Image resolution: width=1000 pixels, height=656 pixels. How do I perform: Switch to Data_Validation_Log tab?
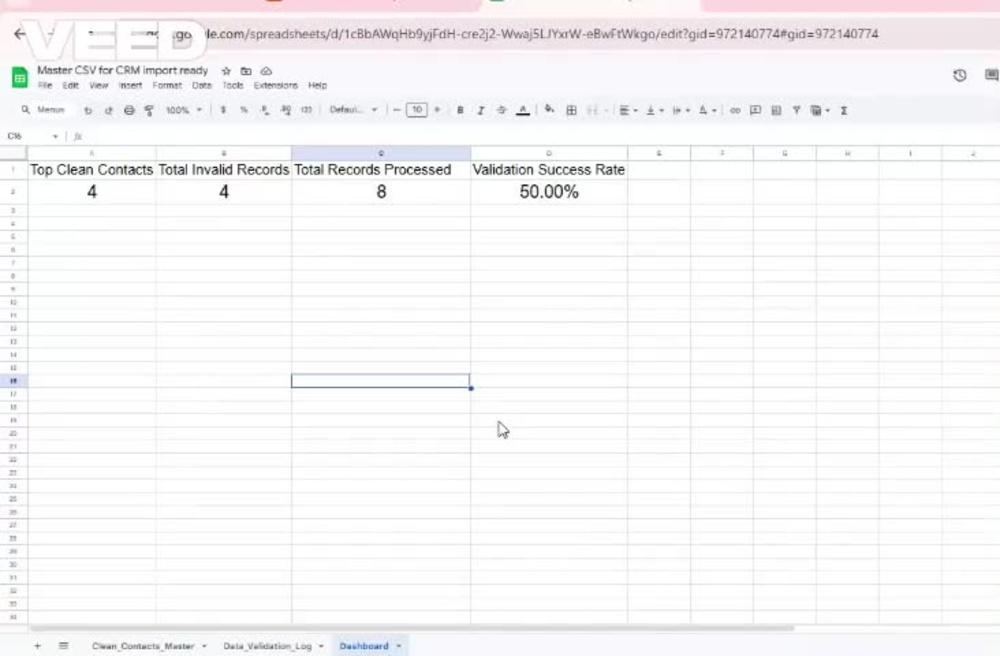[267, 646]
